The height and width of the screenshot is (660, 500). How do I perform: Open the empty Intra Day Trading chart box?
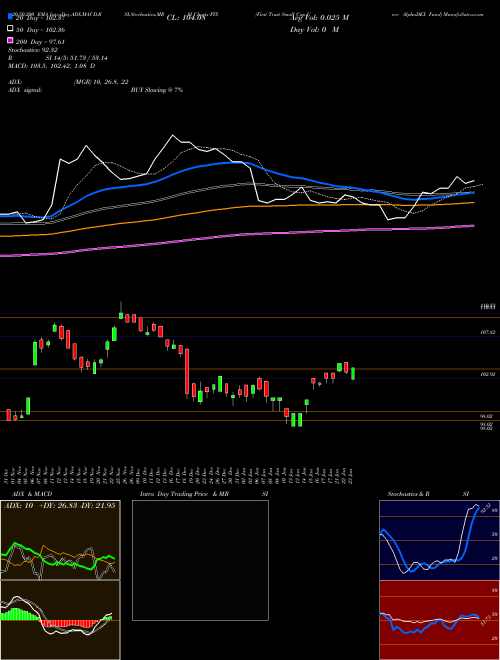[200, 560]
